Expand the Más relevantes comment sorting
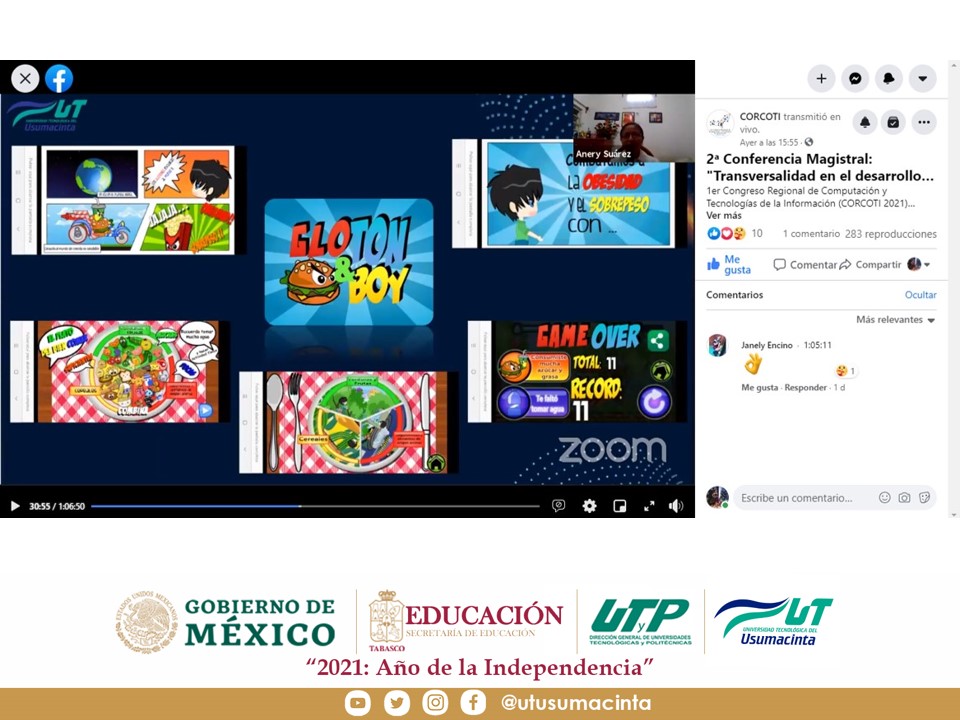Image resolution: width=960 pixels, height=720 pixels. point(895,320)
